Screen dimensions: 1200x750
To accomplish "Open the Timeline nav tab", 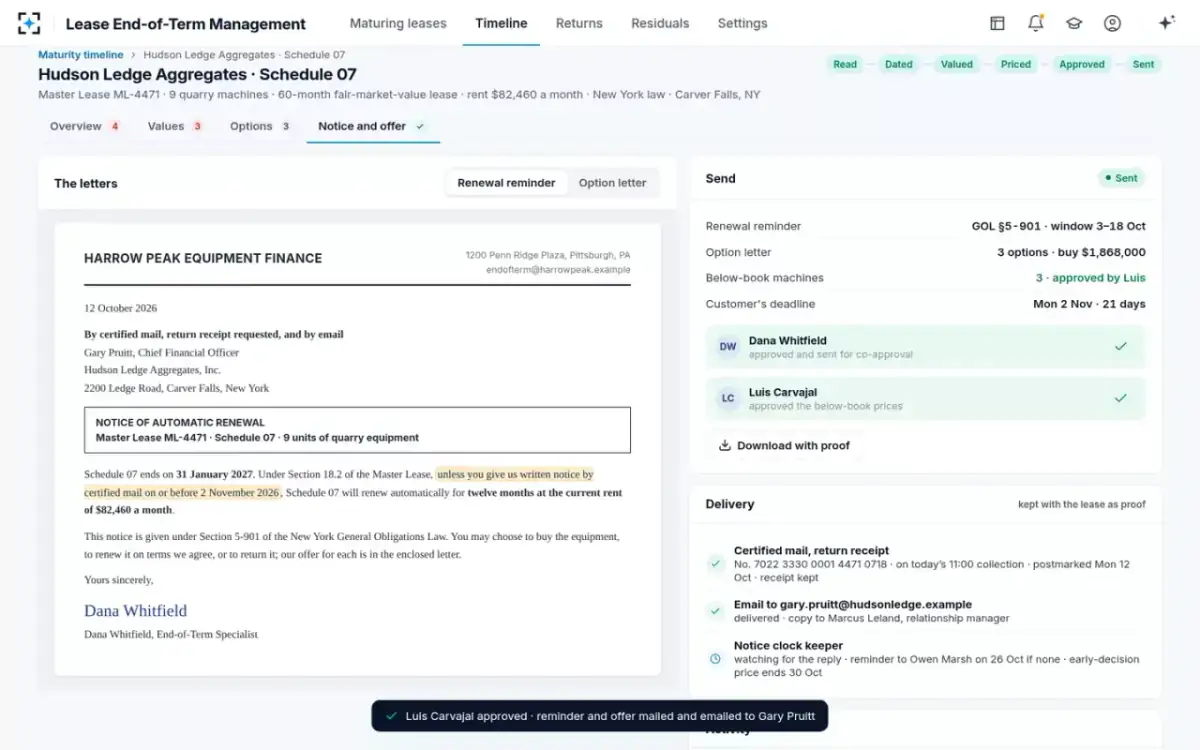I will [501, 23].
